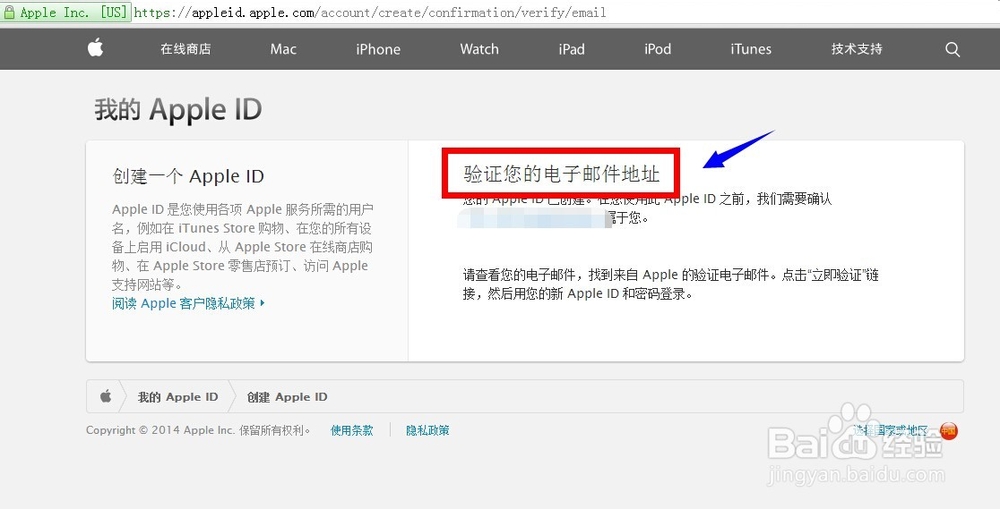Click the 我的 Apple ID page heading
The width and height of the screenshot is (1000, 509).
(179, 110)
